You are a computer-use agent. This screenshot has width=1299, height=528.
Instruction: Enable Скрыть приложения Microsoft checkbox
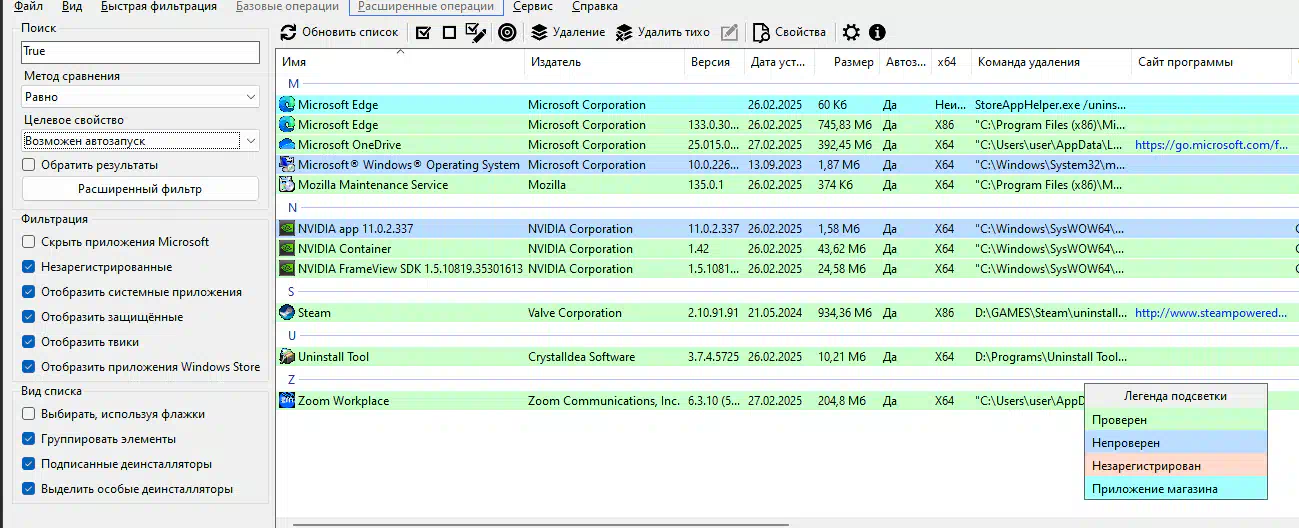tap(28, 242)
